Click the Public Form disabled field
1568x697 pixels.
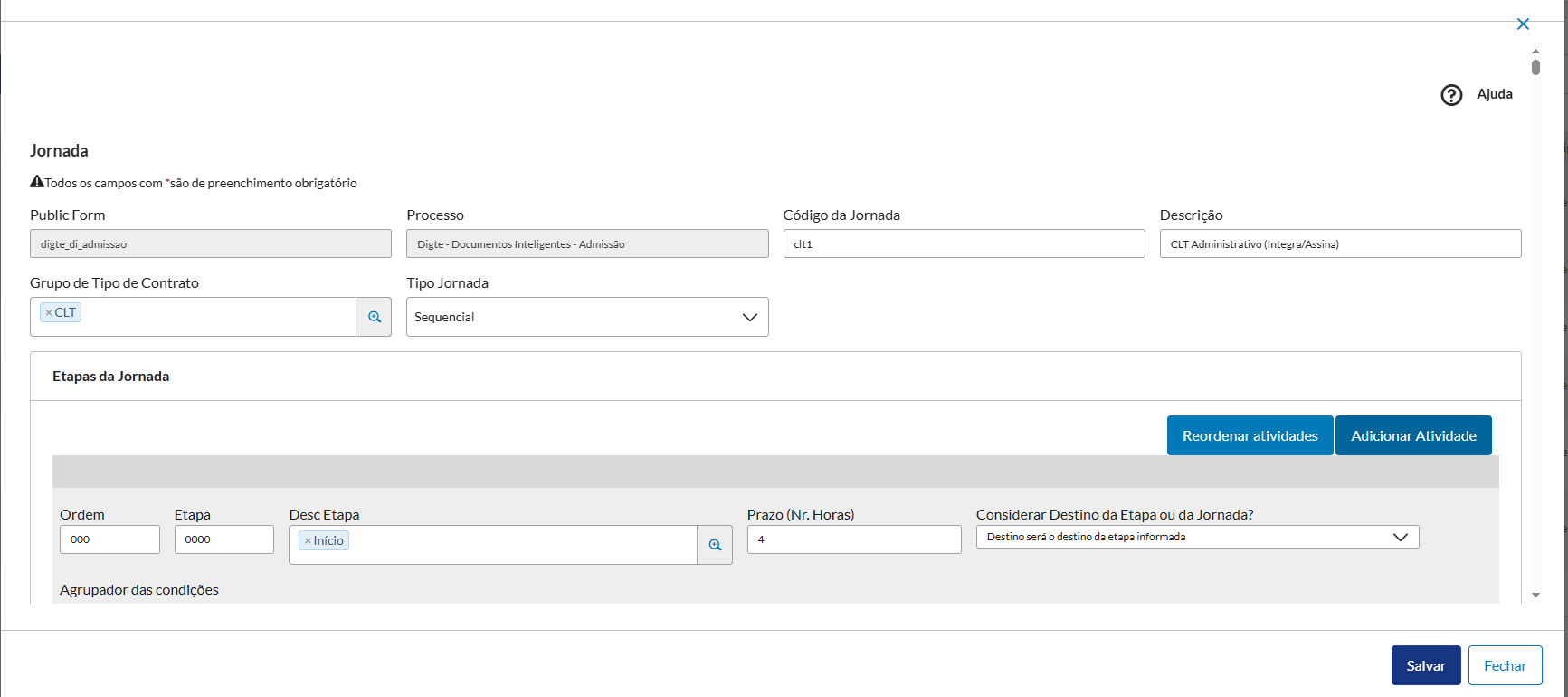coord(211,243)
